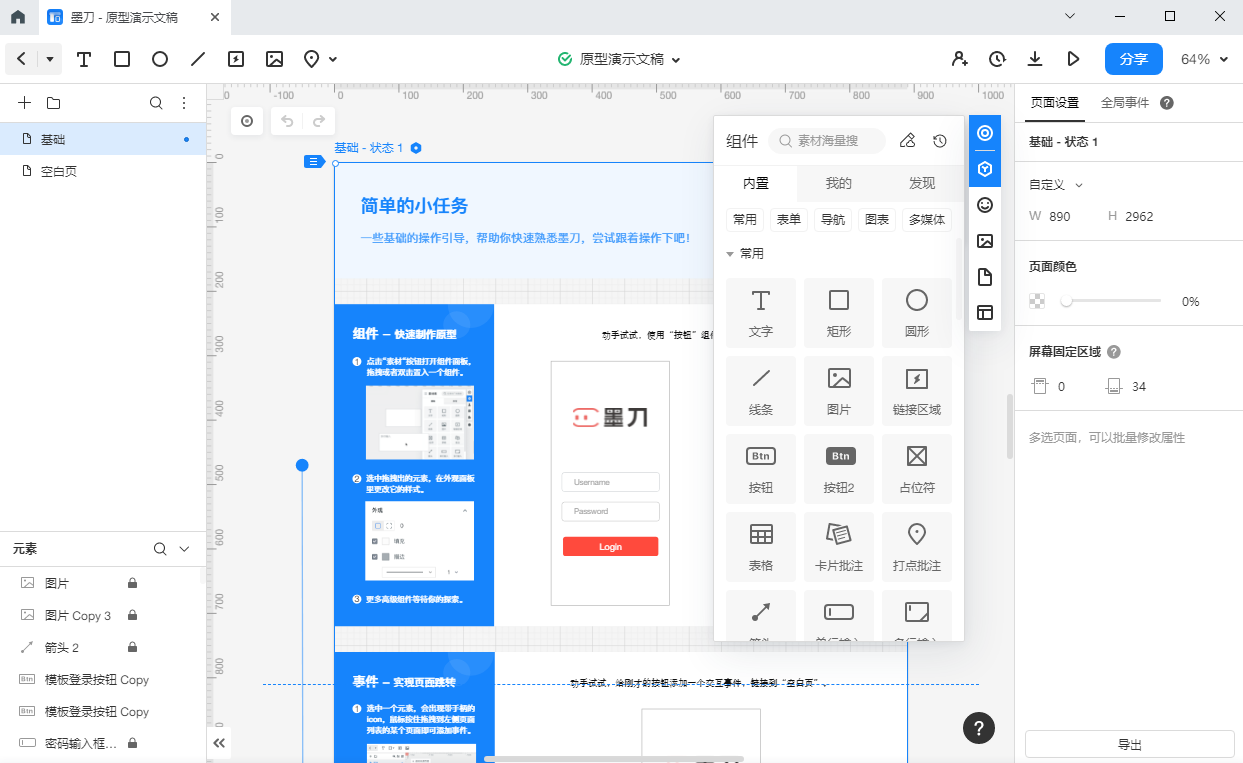Click the add collaborator icon
The height and width of the screenshot is (763, 1243).
tap(959, 59)
